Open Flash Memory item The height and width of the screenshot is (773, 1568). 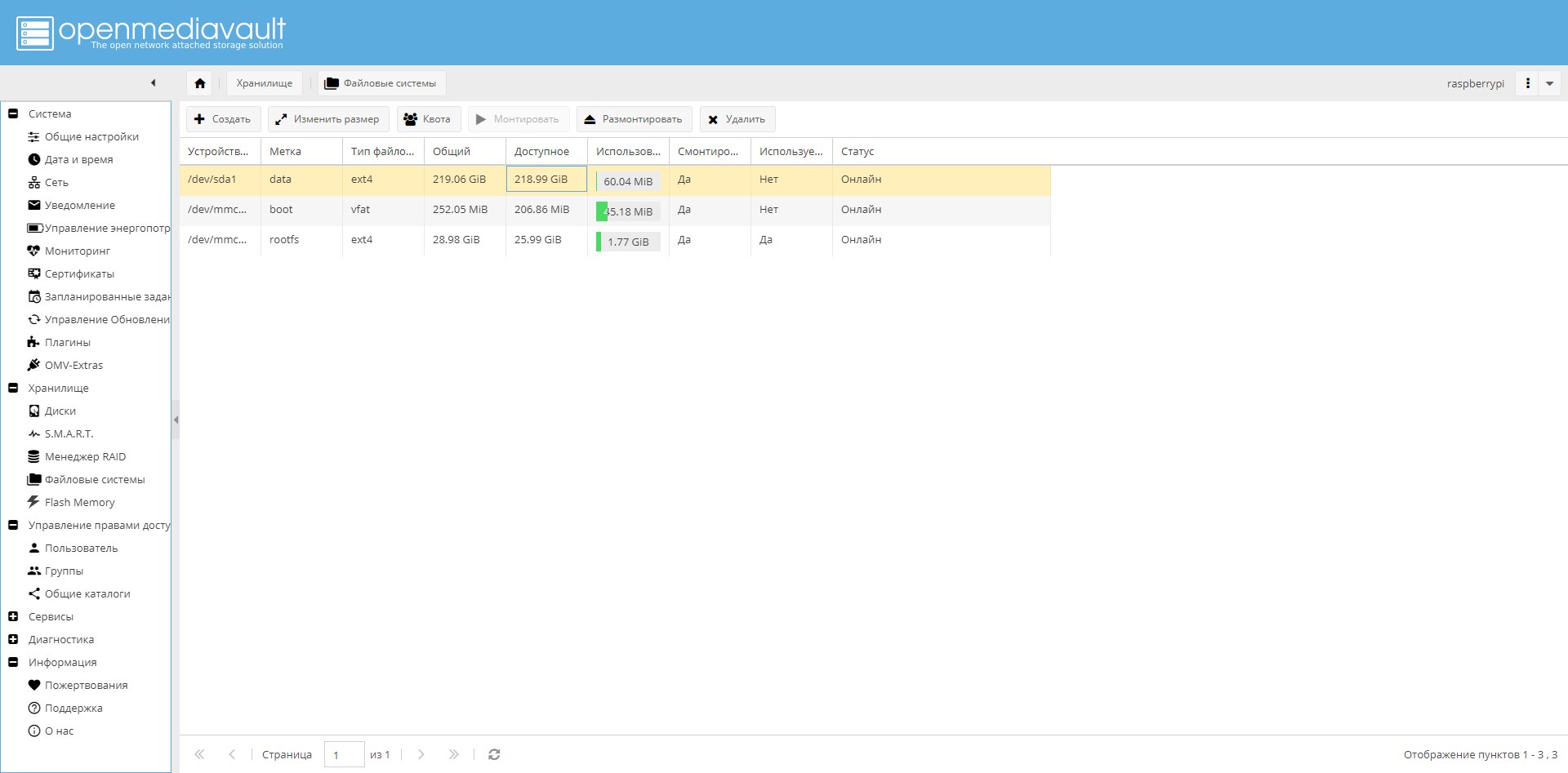pos(79,503)
